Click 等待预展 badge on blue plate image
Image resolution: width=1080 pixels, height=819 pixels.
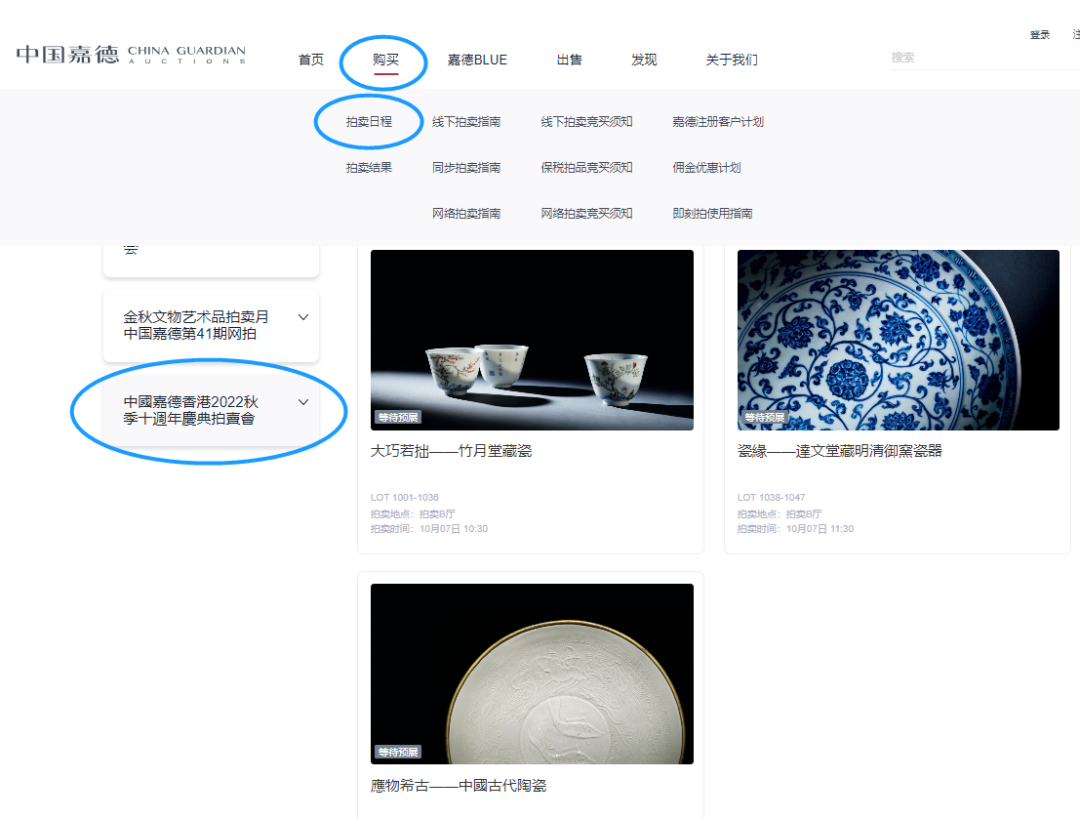[x=765, y=417]
